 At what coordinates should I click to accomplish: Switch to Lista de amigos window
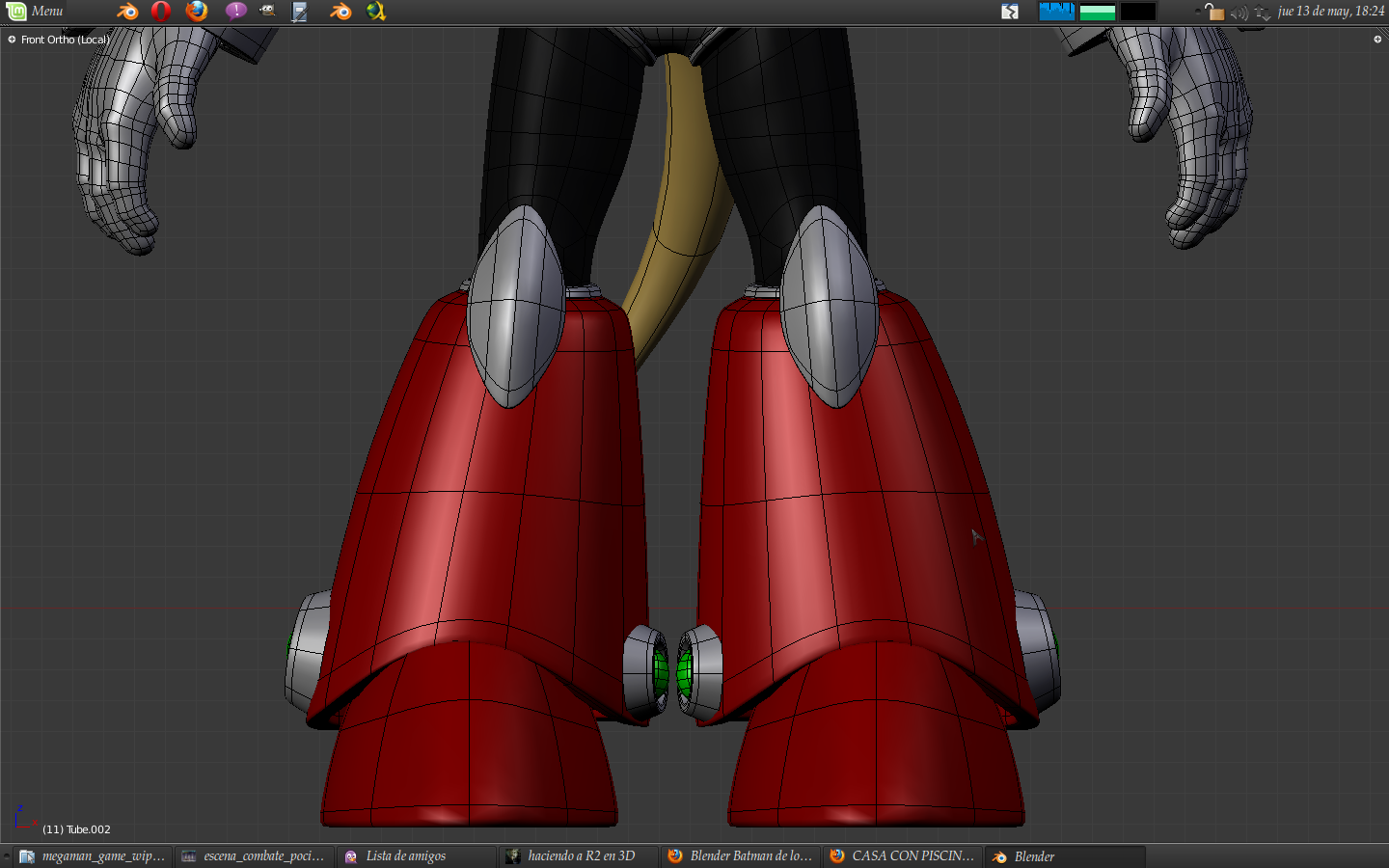click(417, 856)
